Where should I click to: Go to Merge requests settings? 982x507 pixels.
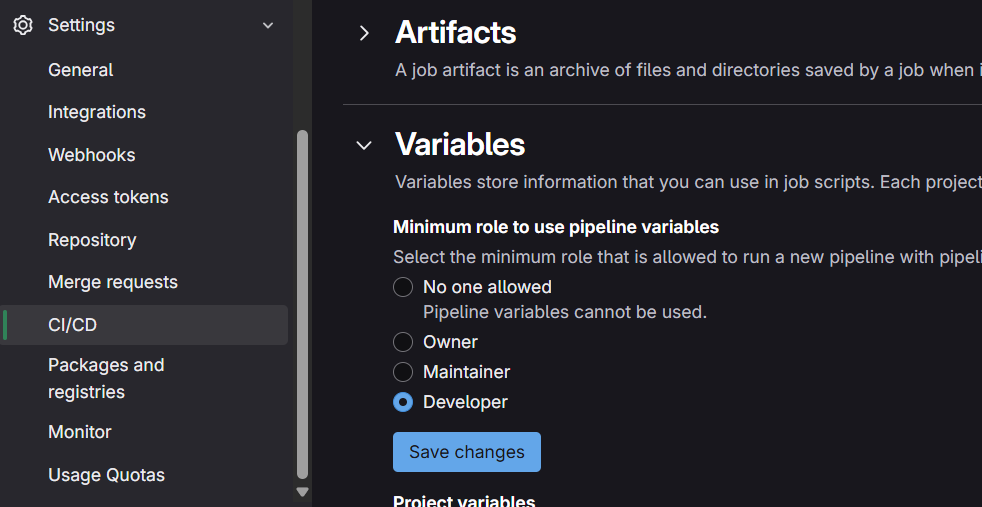[113, 282]
